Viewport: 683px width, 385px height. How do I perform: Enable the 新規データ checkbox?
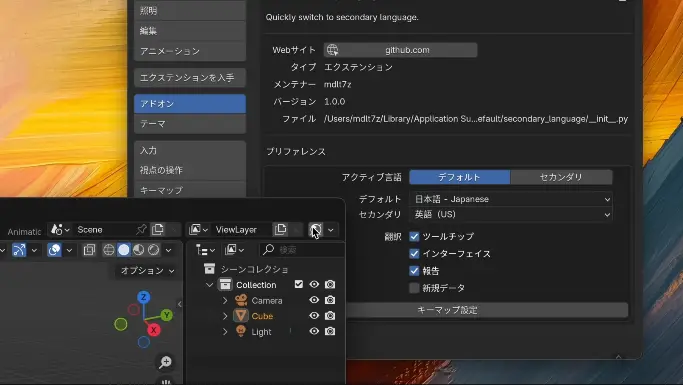click(414, 288)
